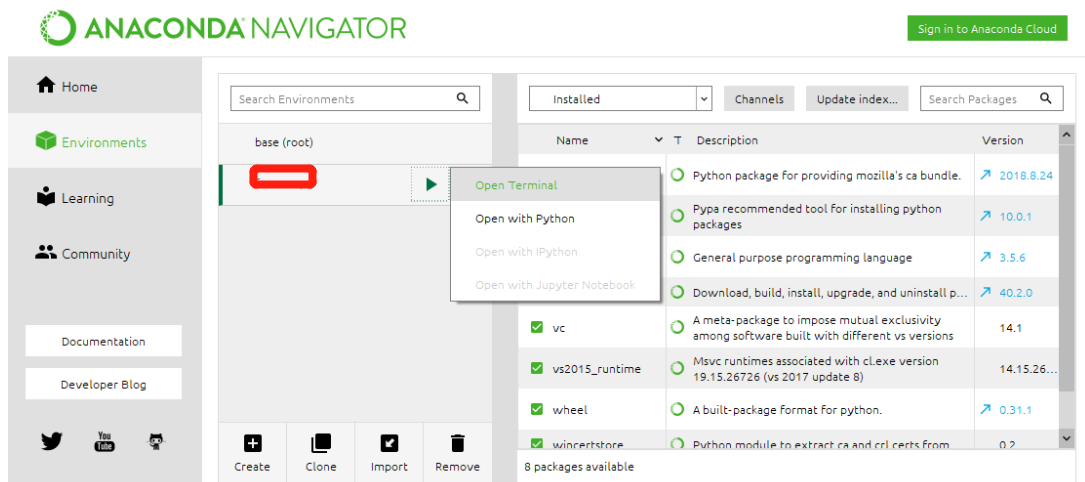
Task: Click the T column header
Action: [678, 140]
